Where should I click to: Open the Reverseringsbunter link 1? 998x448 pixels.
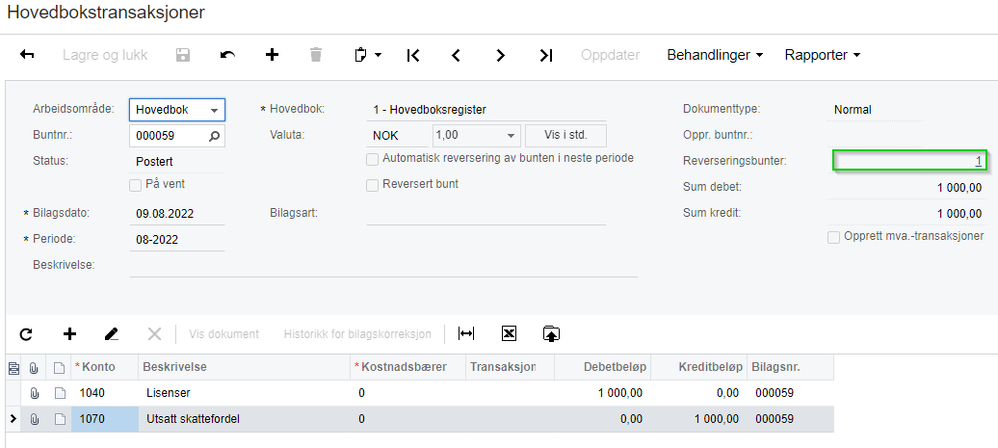(978, 162)
